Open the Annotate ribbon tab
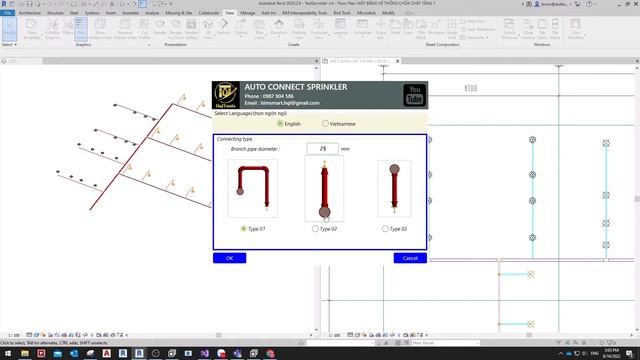Screen dimensions: 640x360 131,13
